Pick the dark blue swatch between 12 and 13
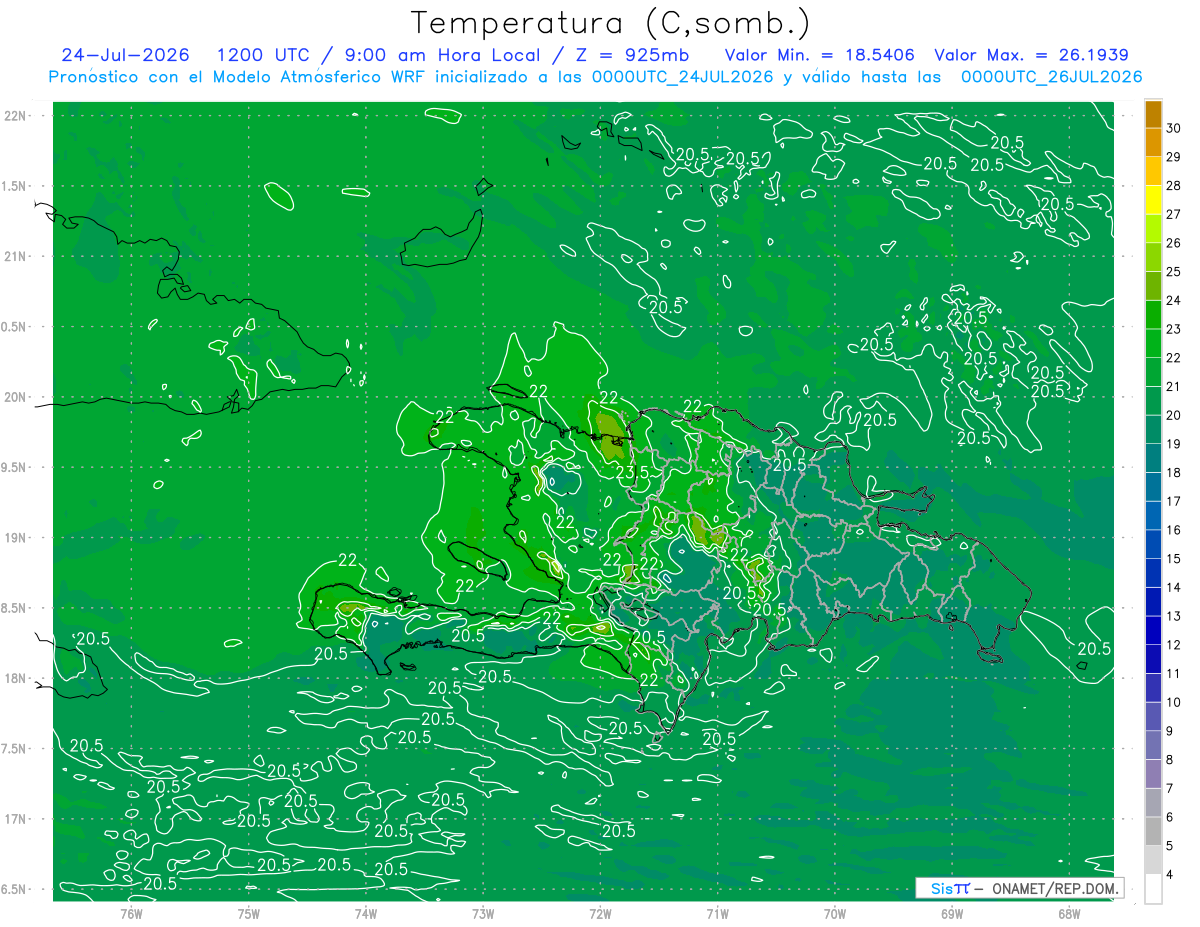This screenshot has width=1200, height=927. click(1153, 631)
